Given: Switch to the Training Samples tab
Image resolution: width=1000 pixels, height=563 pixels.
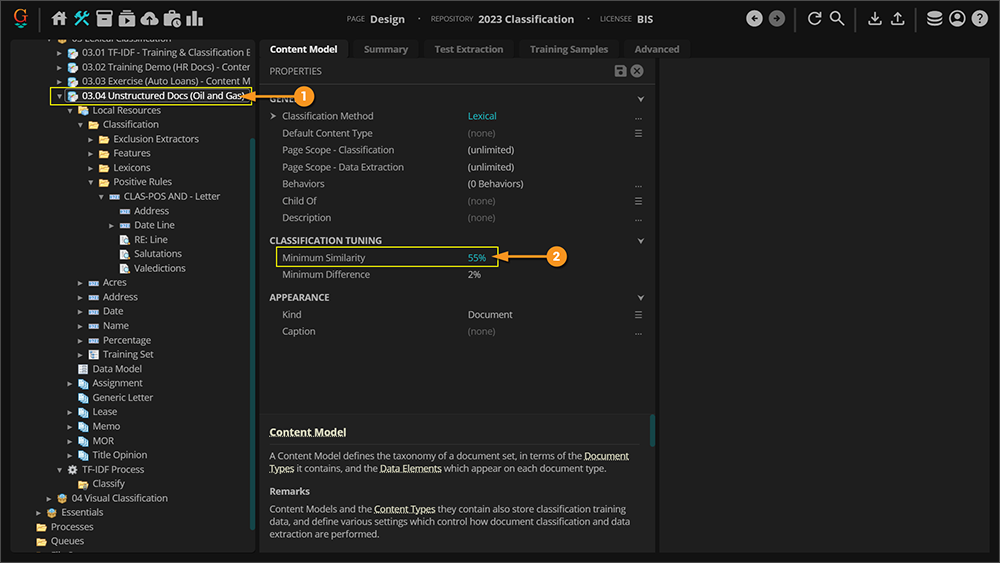Looking at the screenshot, I should [x=568, y=49].
